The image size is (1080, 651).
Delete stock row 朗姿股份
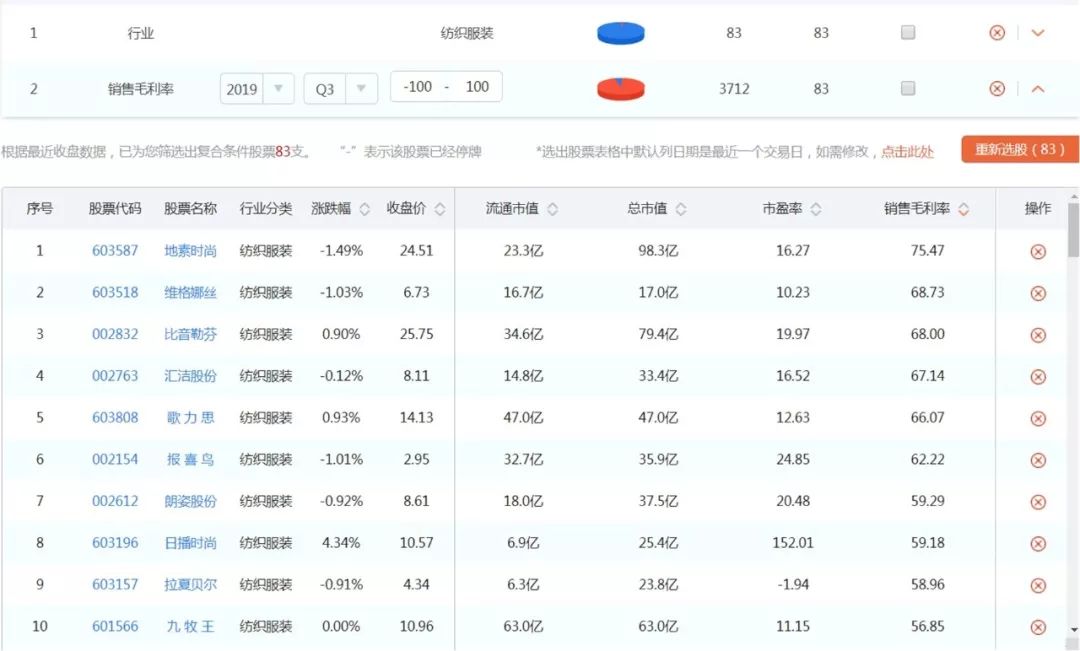tap(1038, 502)
